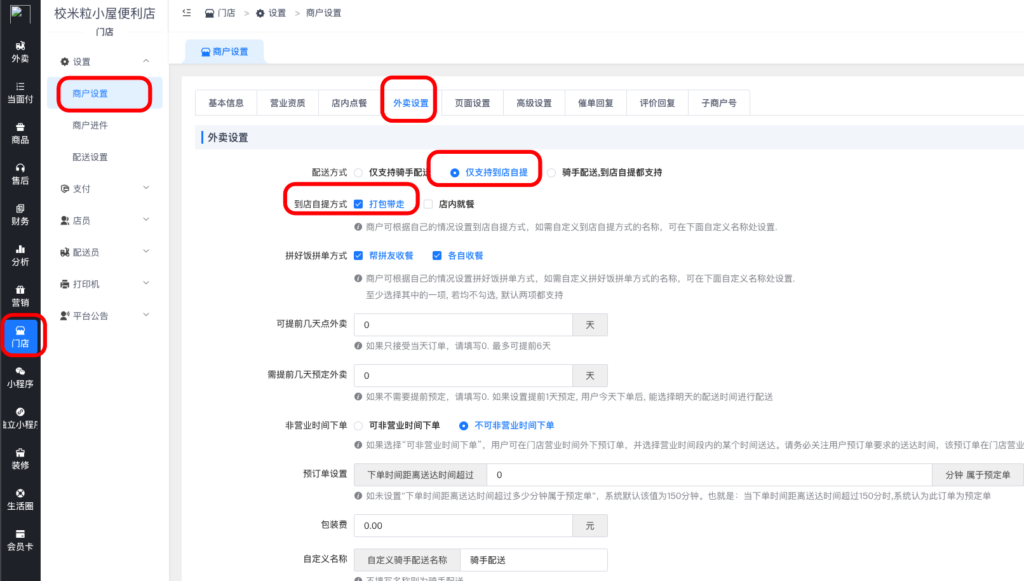This screenshot has height=581, width=1024.
Task: Collapse the sidebar using the top-left toggle icon
Action: (186, 13)
